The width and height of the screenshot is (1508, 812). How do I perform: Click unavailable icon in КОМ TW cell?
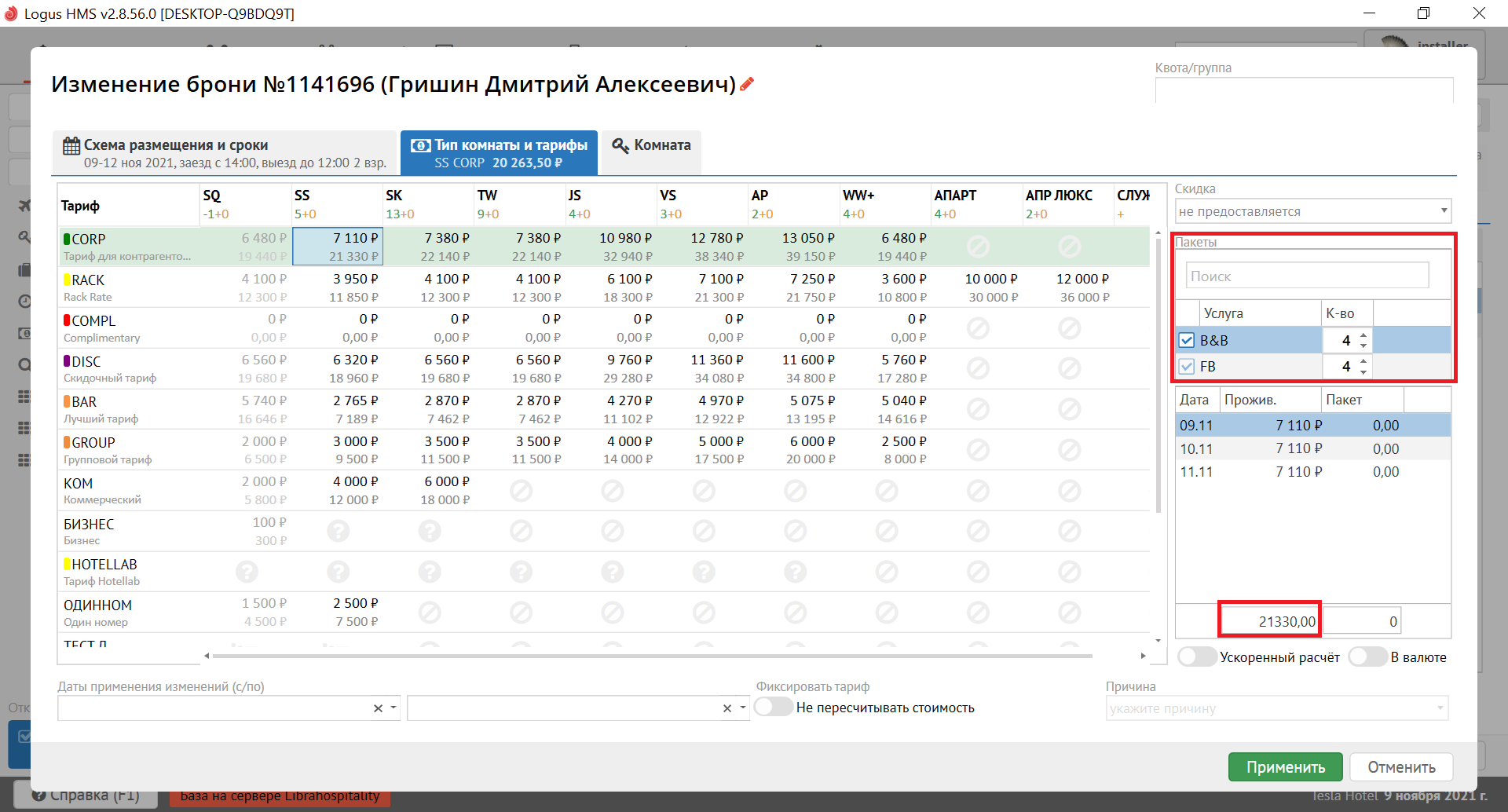point(521,491)
